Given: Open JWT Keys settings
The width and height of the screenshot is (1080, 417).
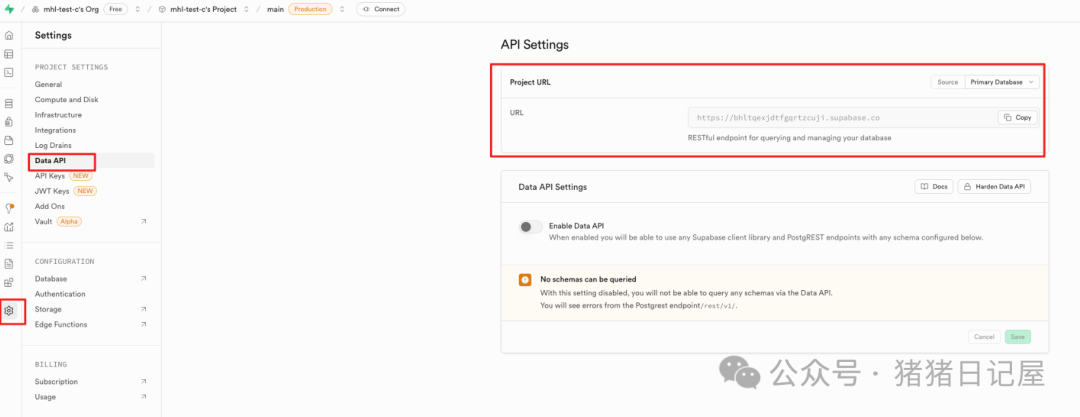Looking at the screenshot, I should pos(52,191).
